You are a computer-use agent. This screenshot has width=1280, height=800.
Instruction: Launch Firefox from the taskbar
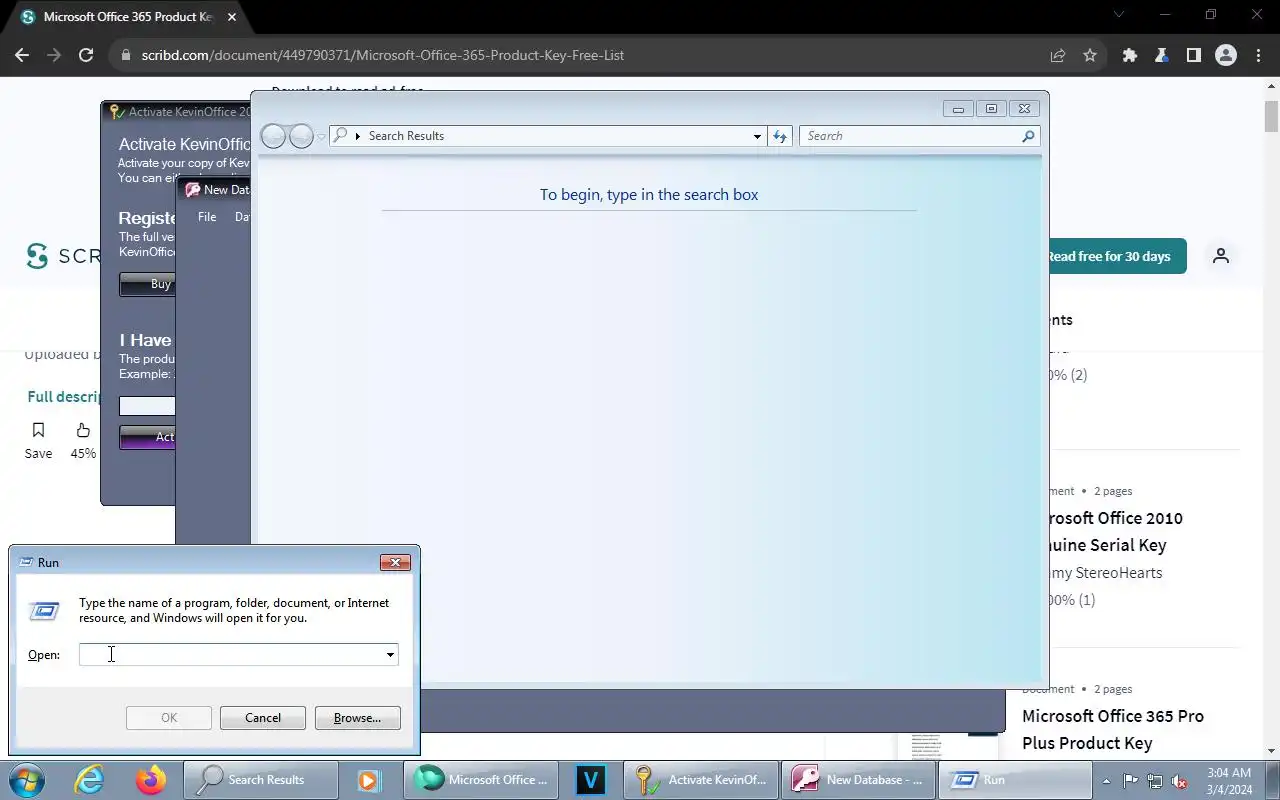(151, 780)
